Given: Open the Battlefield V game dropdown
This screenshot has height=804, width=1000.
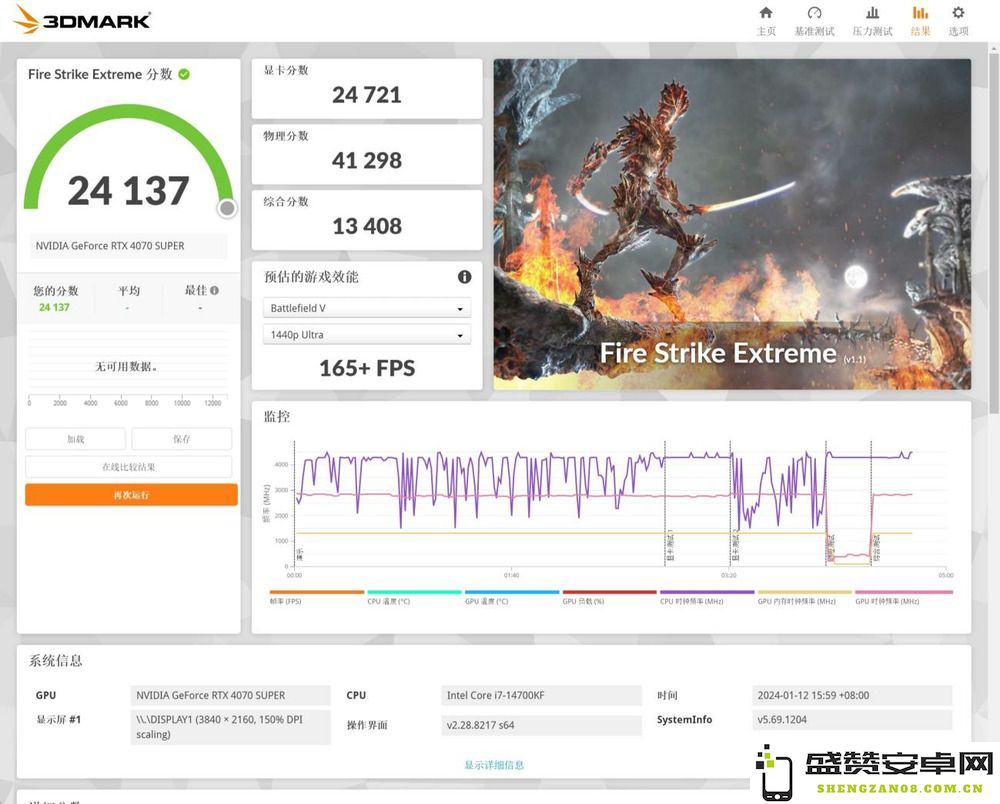Looking at the screenshot, I should point(367,308).
